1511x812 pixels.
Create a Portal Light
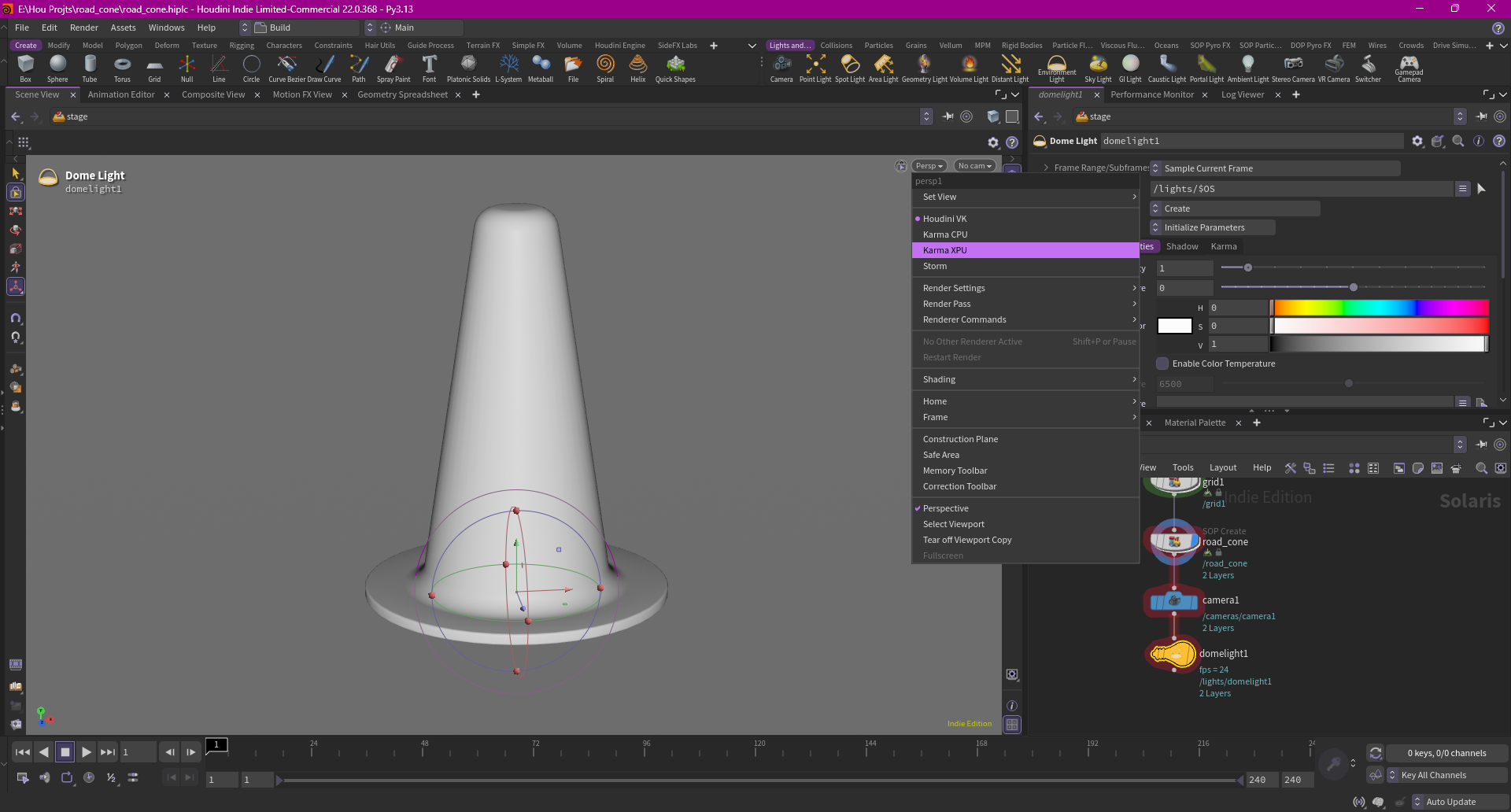click(1206, 68)
